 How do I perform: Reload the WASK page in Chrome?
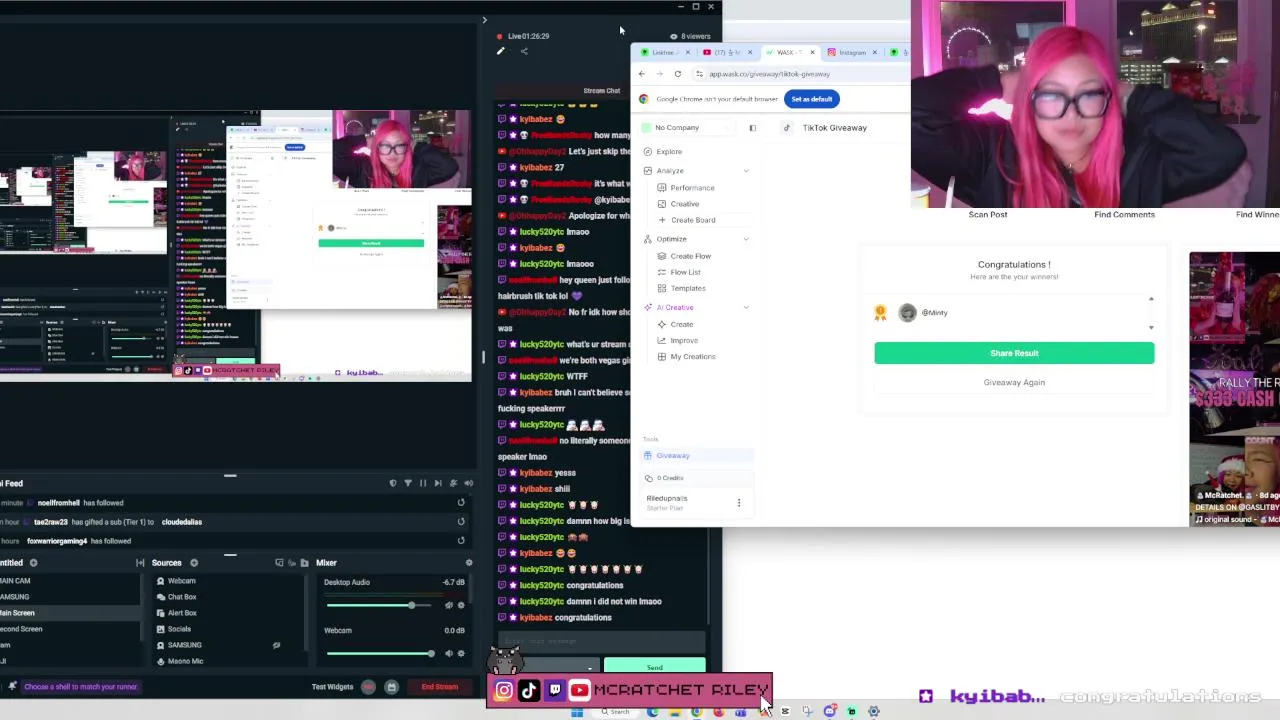pyautogui.click(x=677, y=74)
